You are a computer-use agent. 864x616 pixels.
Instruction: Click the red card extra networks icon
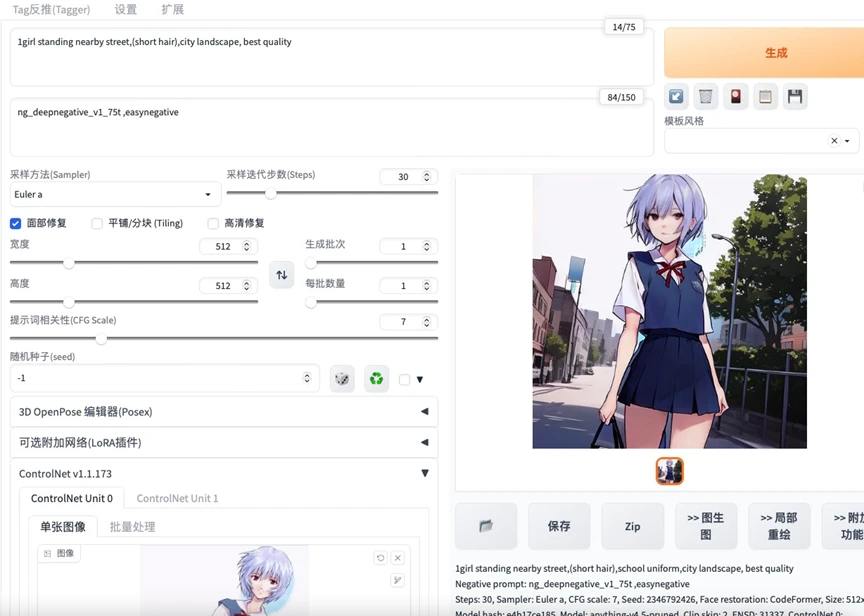(x=736, y=97)
